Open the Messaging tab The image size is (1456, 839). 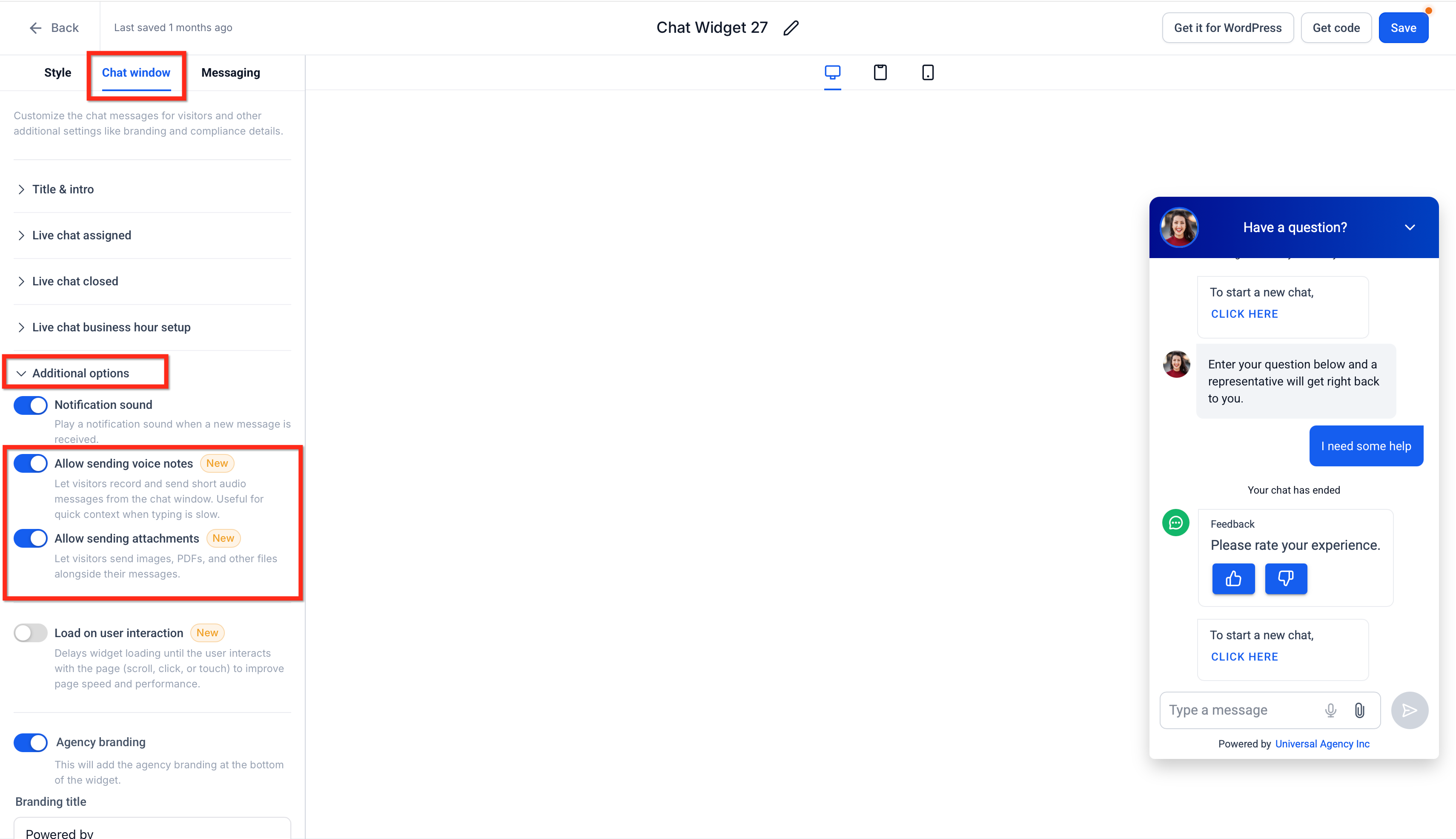[x=230, y=72]
